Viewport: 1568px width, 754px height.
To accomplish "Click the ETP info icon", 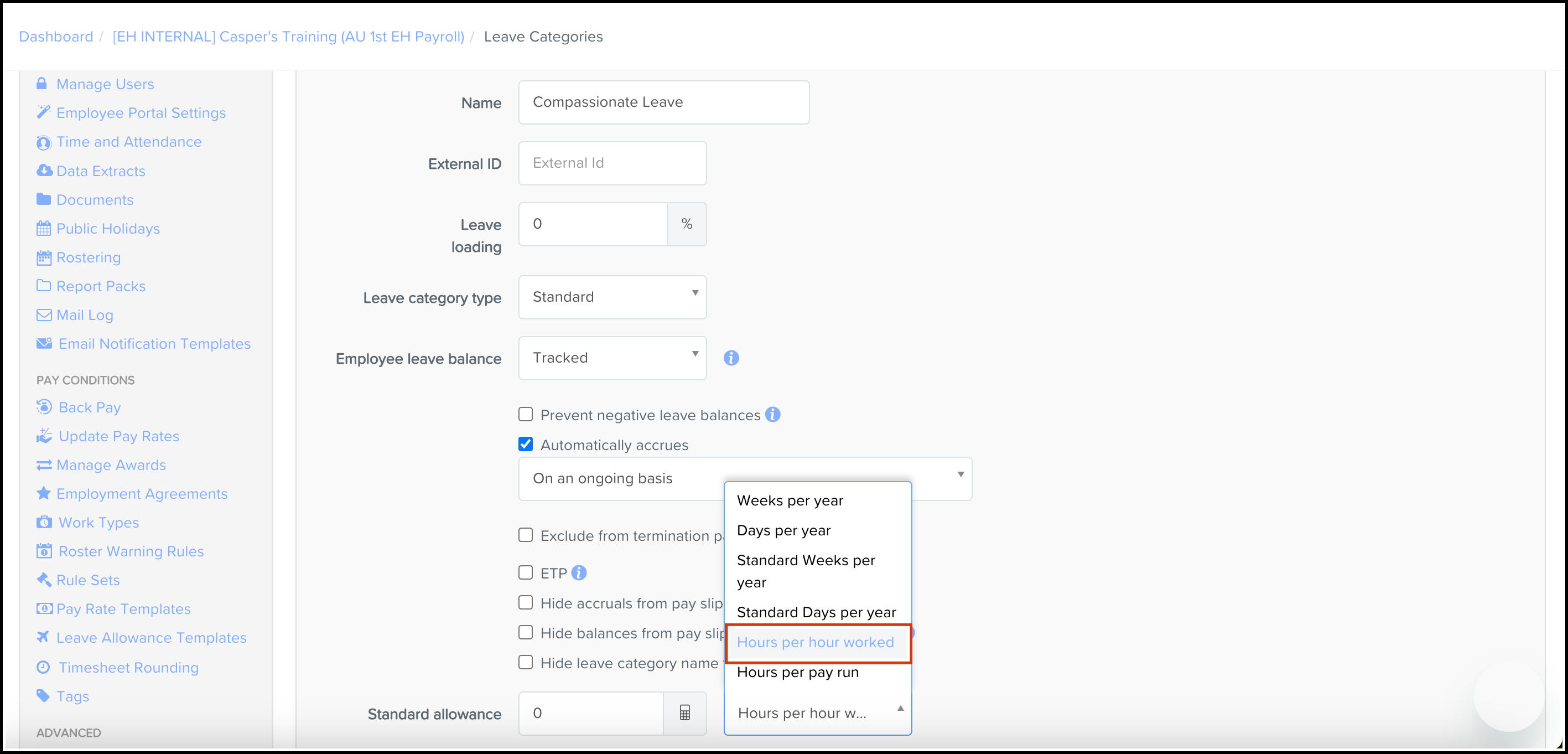I will point(579,572).
